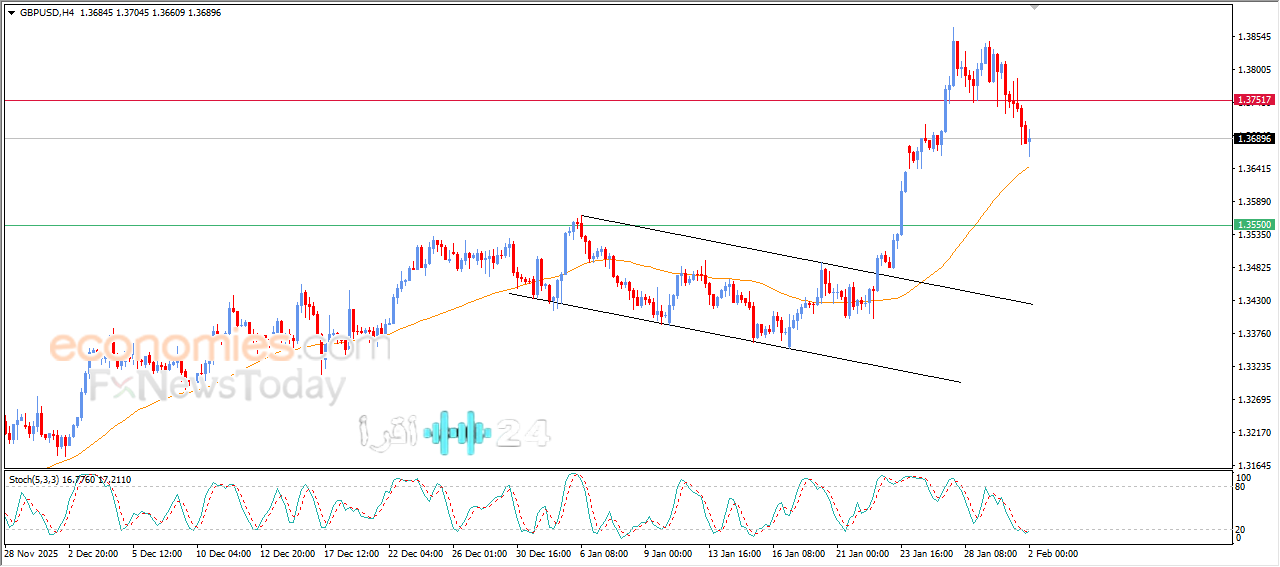Viewport: 1280px width, 567px height.
Task: Click the 28 Nov 2025 date label
Action: coord(32,553)
